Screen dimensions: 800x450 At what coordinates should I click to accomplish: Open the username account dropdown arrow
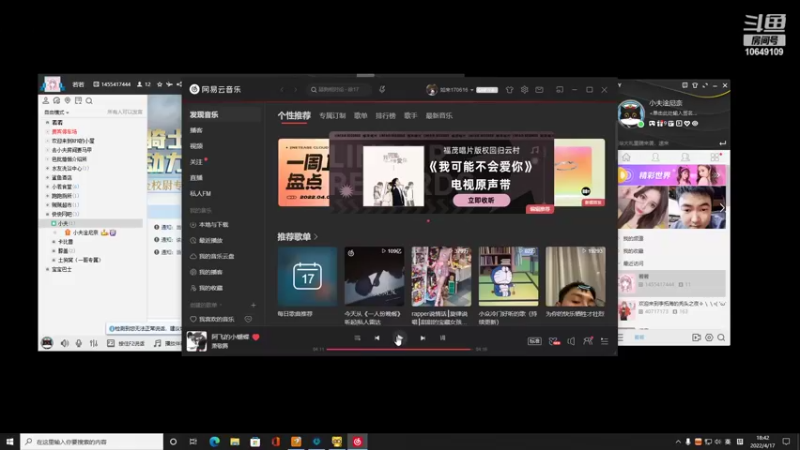coord(472,90)
